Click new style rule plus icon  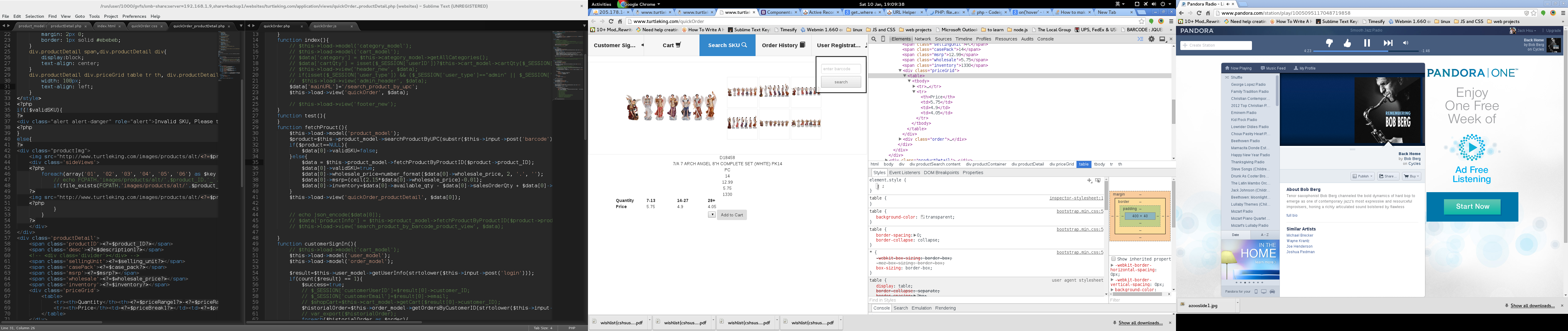tap(1090, 181)
